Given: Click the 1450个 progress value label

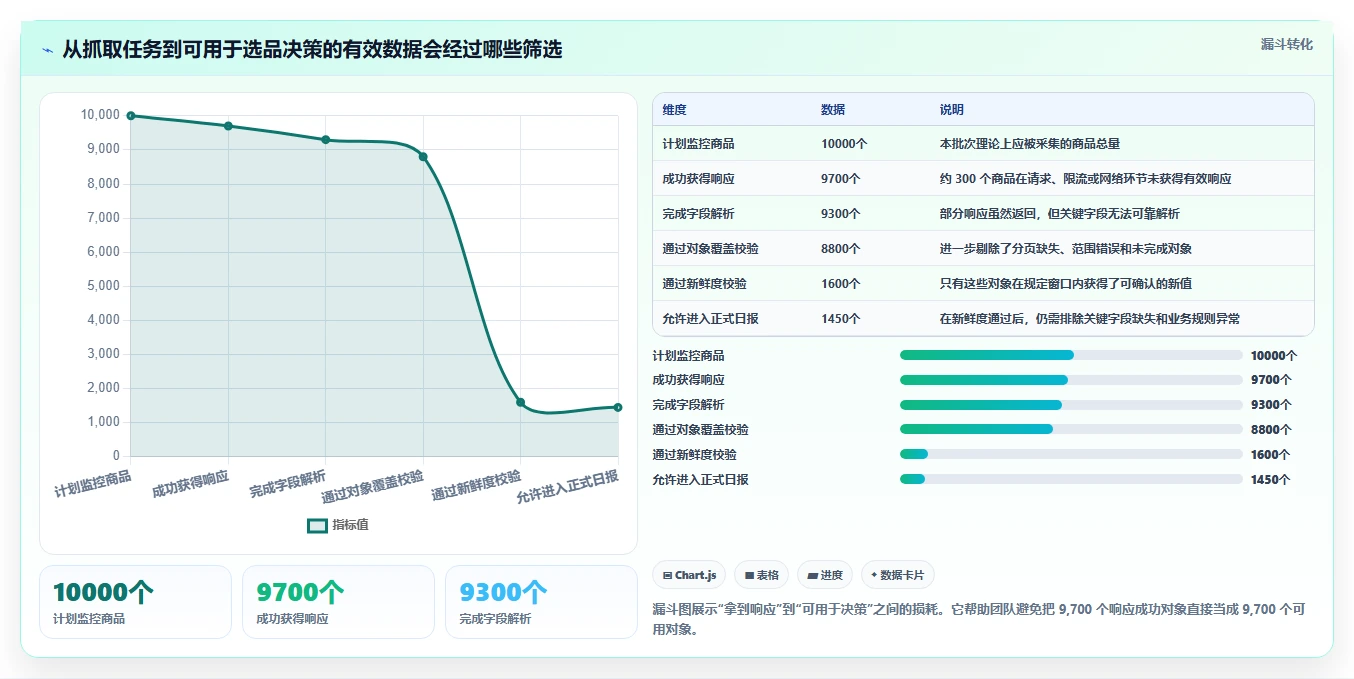Looking at the screenshot, I should [x=1271, y=479].
